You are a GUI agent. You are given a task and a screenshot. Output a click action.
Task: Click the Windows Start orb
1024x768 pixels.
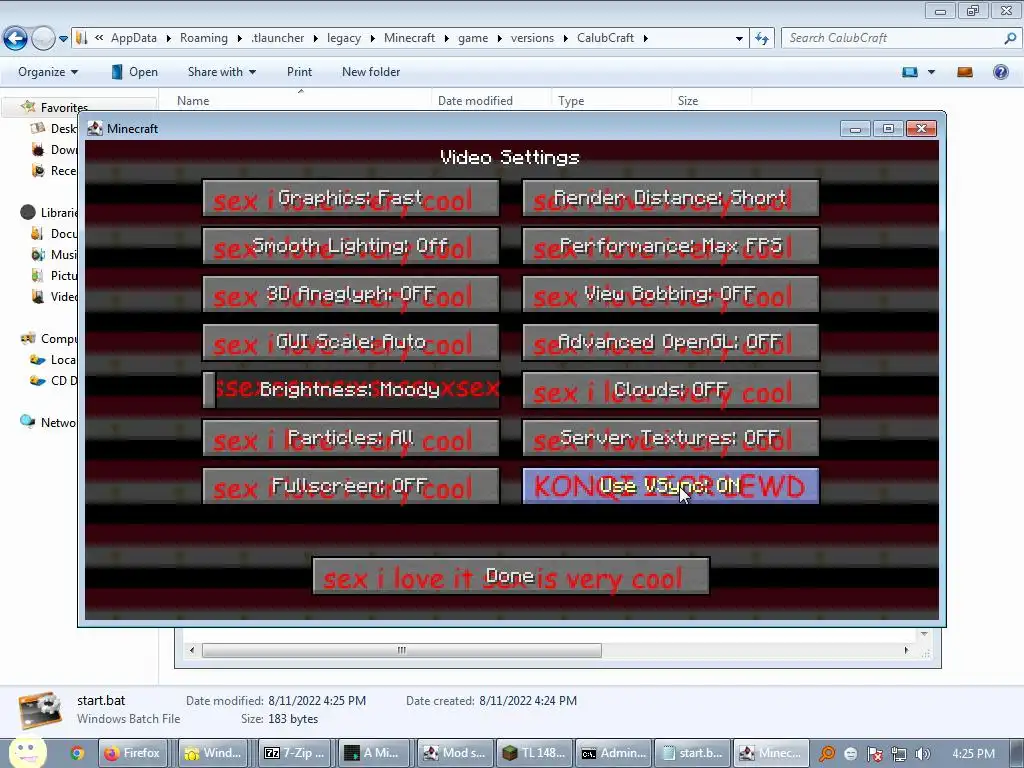click(x=27, y=753)
